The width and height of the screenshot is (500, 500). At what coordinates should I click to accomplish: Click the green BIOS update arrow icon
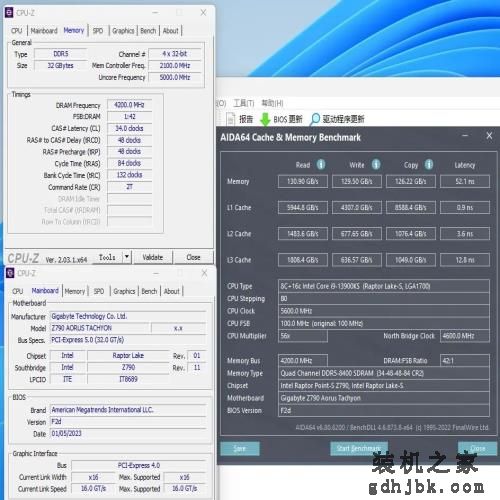click(265, 119)
